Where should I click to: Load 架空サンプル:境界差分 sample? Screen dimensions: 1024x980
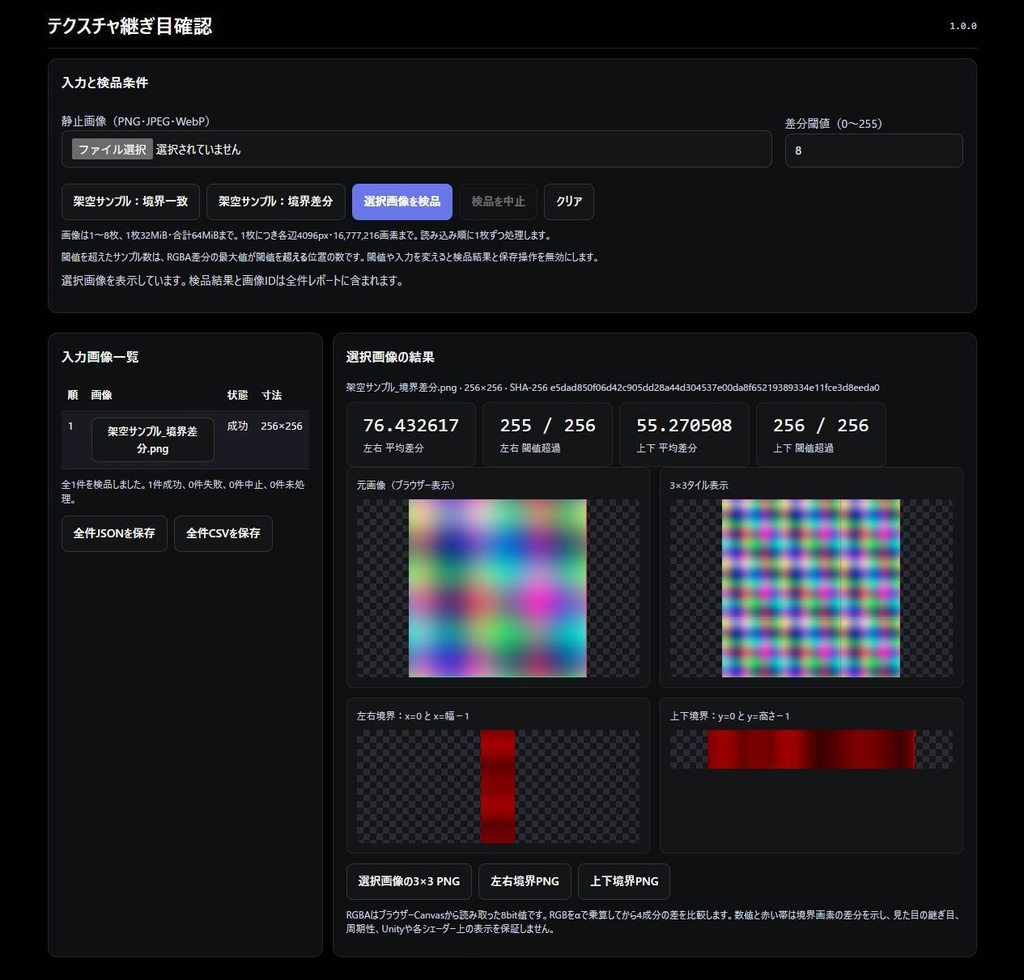[276, 202]
